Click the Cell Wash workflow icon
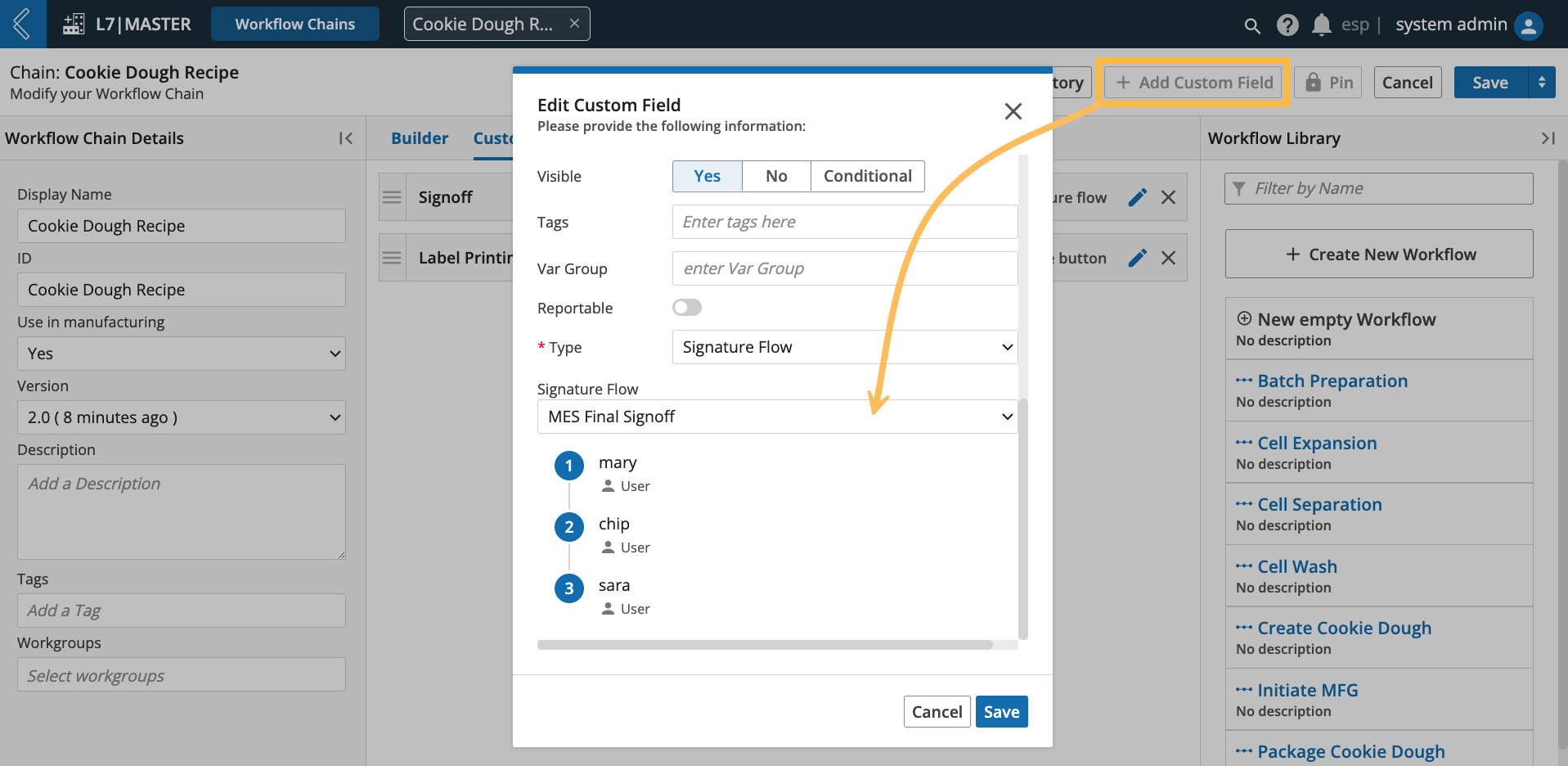This screenshot has width=1568, height=766. [1244, 566]
